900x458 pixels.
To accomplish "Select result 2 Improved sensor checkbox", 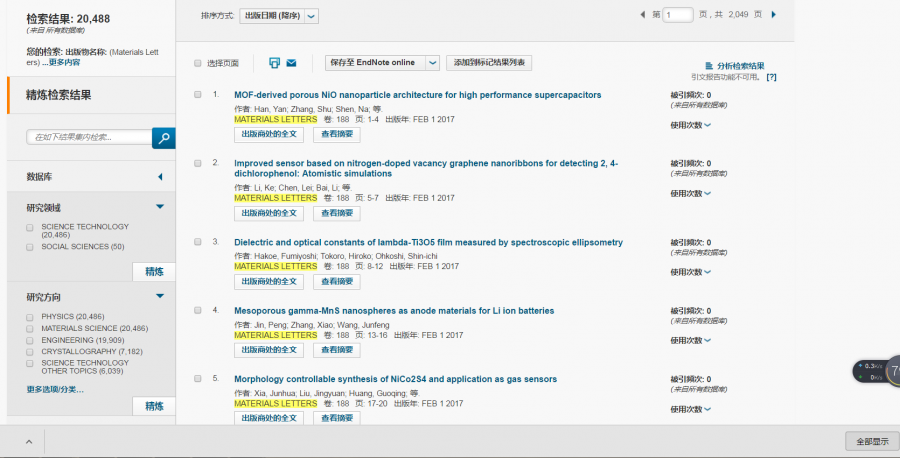I will point(197,163).
